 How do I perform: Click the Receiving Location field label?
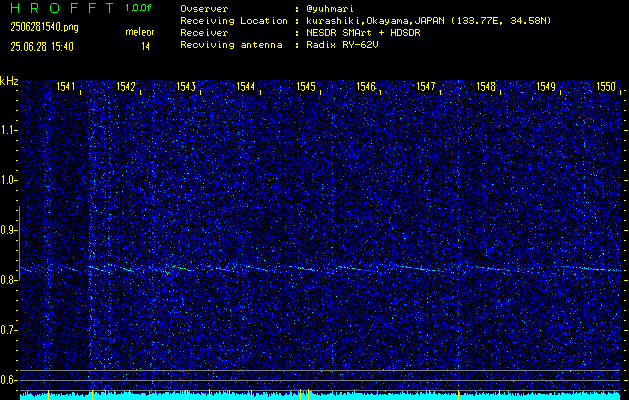tap(234, 21)
